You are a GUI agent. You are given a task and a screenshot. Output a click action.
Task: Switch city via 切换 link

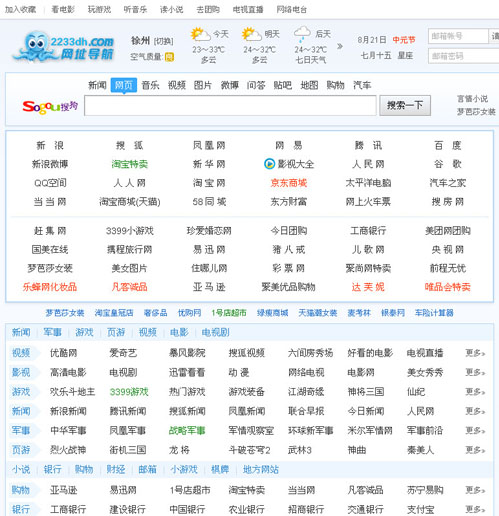tap(163, 41)
